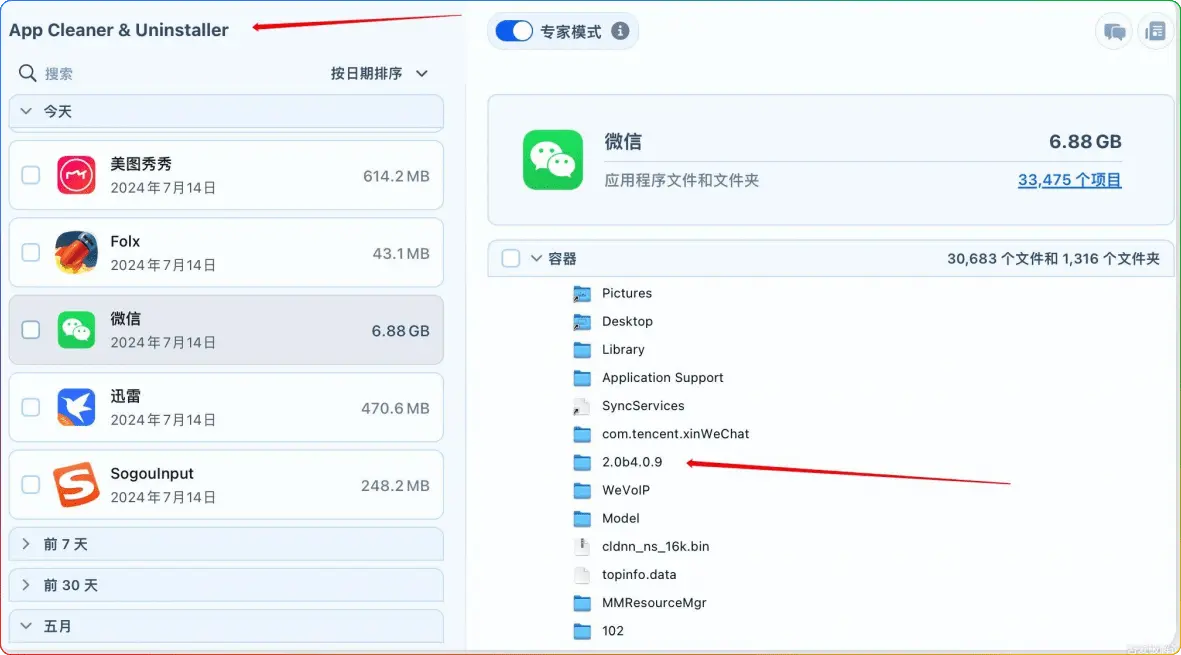Check the box next to SogouInput
Image resolution: width=1181 pixels, height=655 pixels.
[31, 485]
